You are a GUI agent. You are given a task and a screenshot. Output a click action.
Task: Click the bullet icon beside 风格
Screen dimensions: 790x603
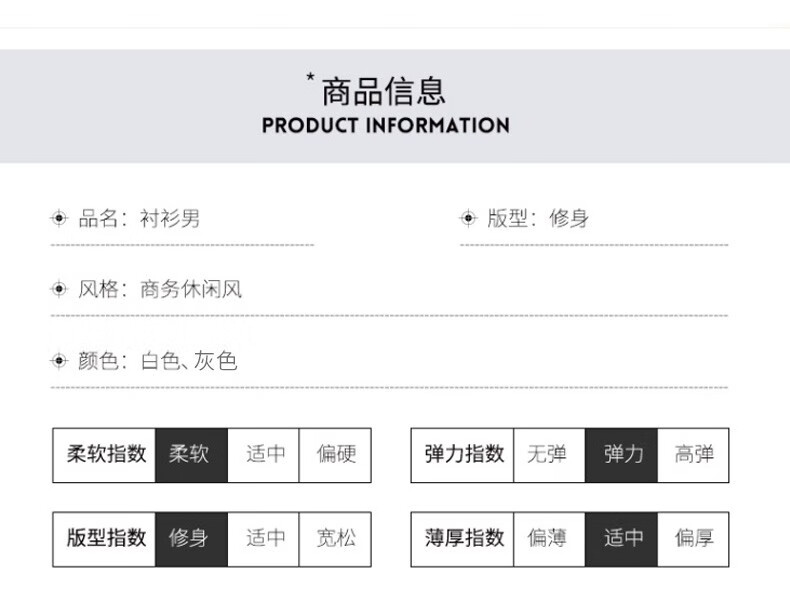(59, 289)
